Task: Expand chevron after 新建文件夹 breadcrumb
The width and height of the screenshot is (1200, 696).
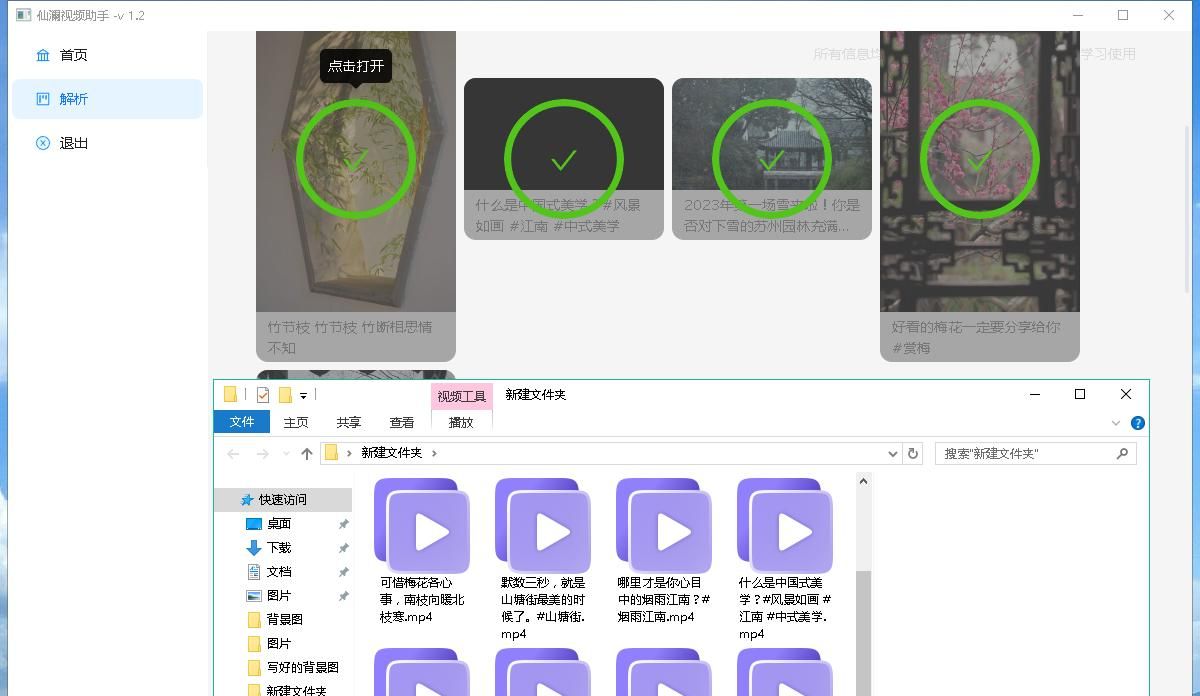Action: click(x=434, y=453)
